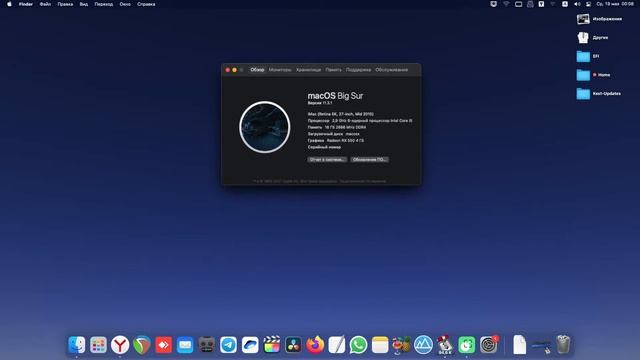Click the Загрузочный диск line
Screen dimensions: 640x360
334,134
